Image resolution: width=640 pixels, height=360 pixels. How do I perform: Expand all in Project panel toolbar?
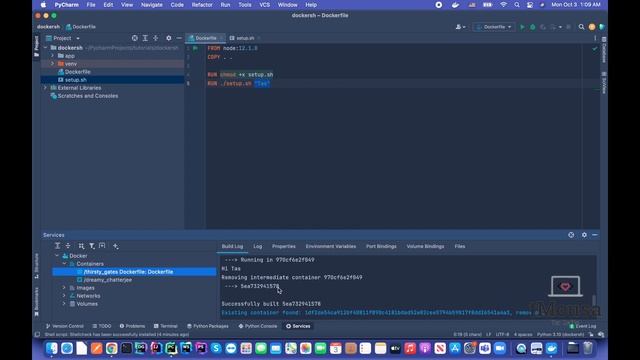145,38
